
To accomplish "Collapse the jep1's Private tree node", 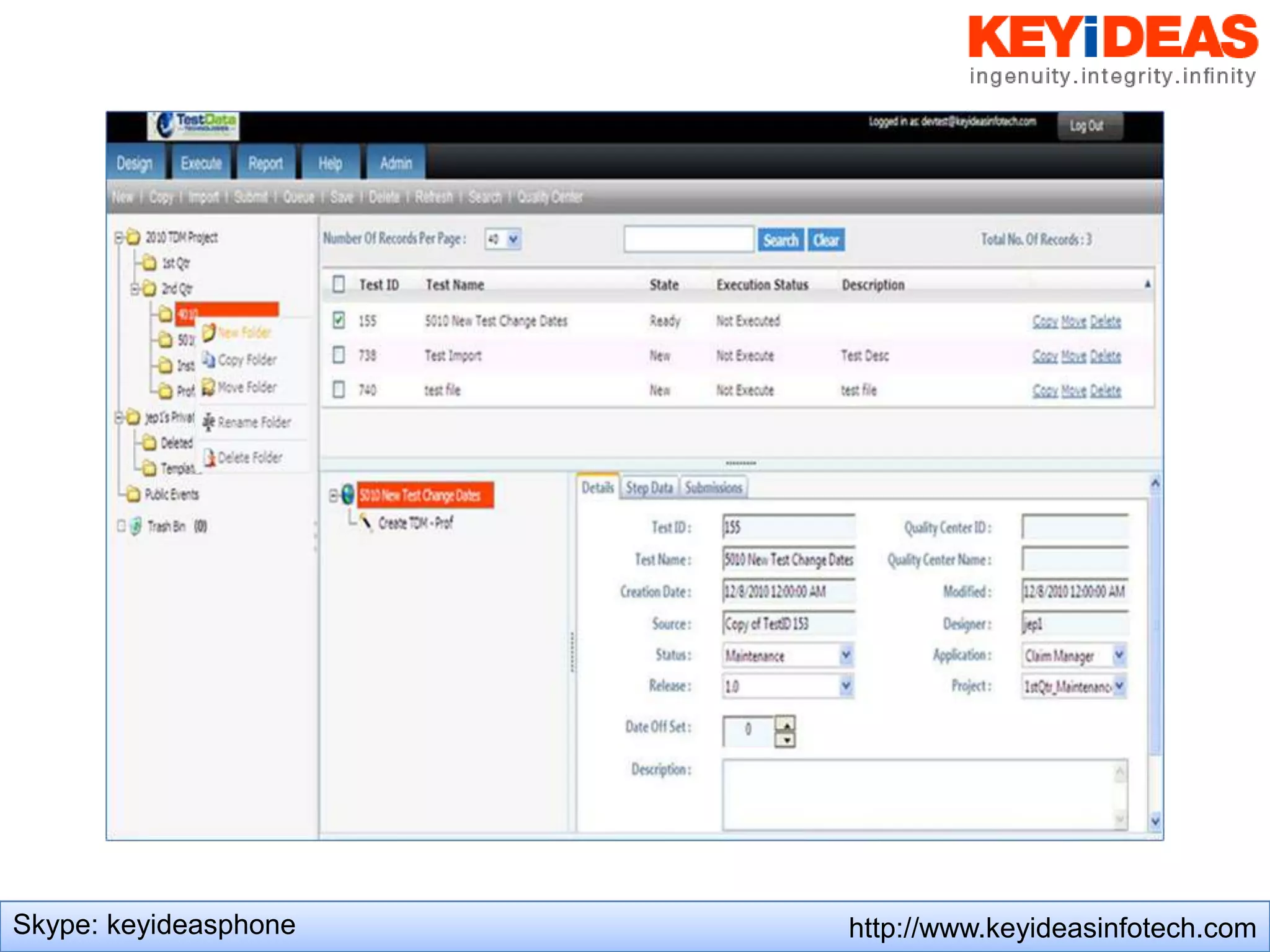I will click(x=118, y=417).
